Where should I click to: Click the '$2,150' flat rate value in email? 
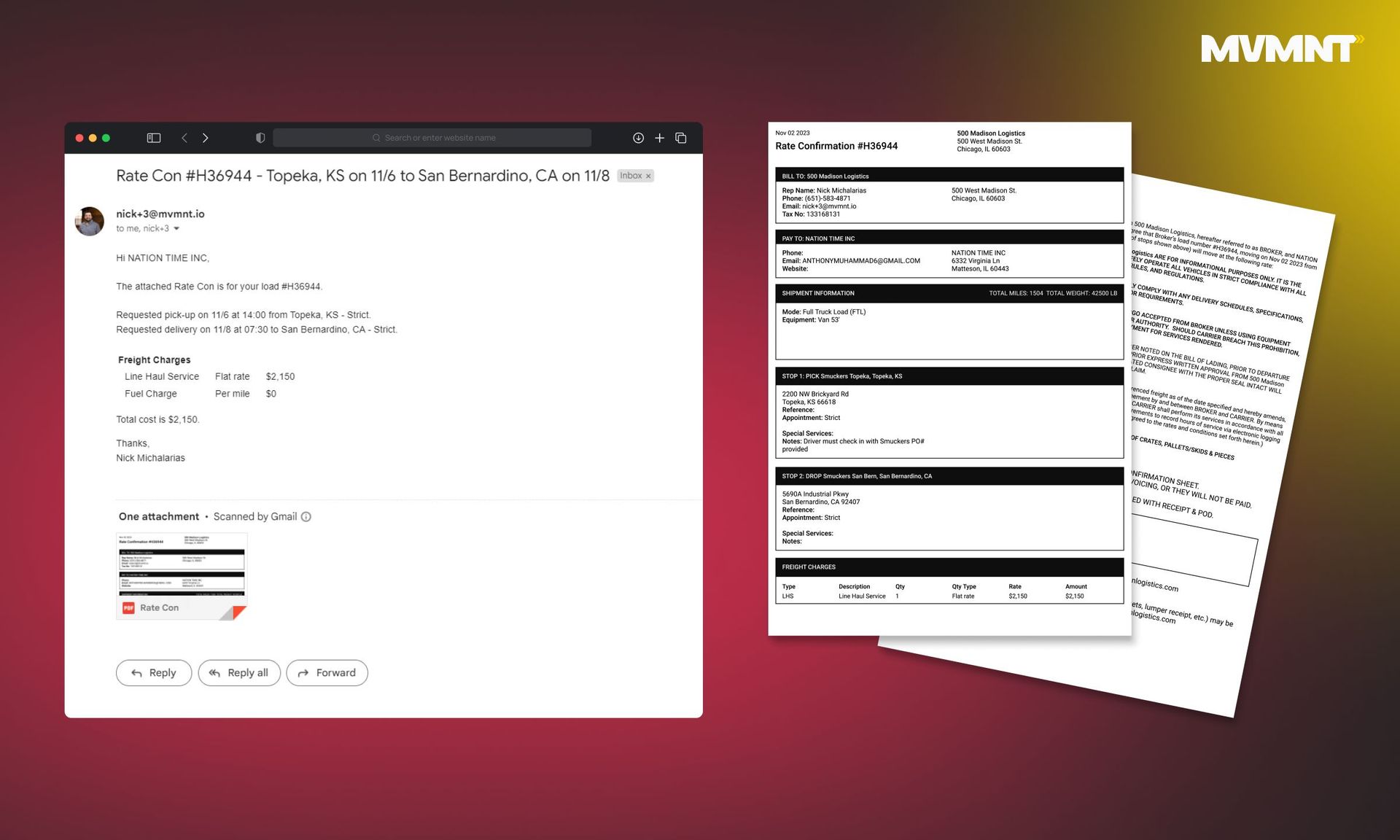click(280, 376)
